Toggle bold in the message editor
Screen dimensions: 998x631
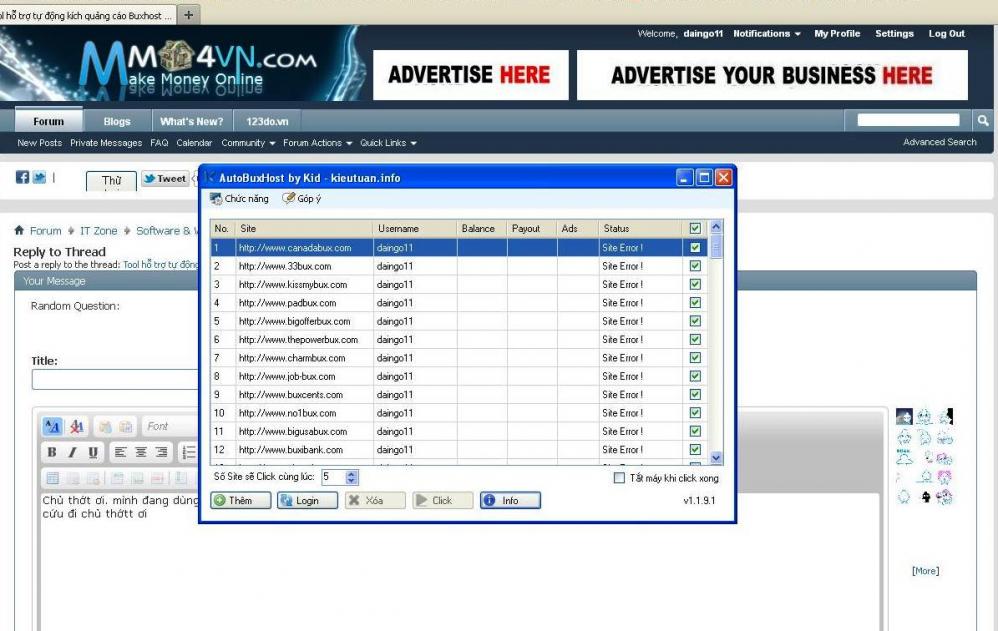[52, 452]
